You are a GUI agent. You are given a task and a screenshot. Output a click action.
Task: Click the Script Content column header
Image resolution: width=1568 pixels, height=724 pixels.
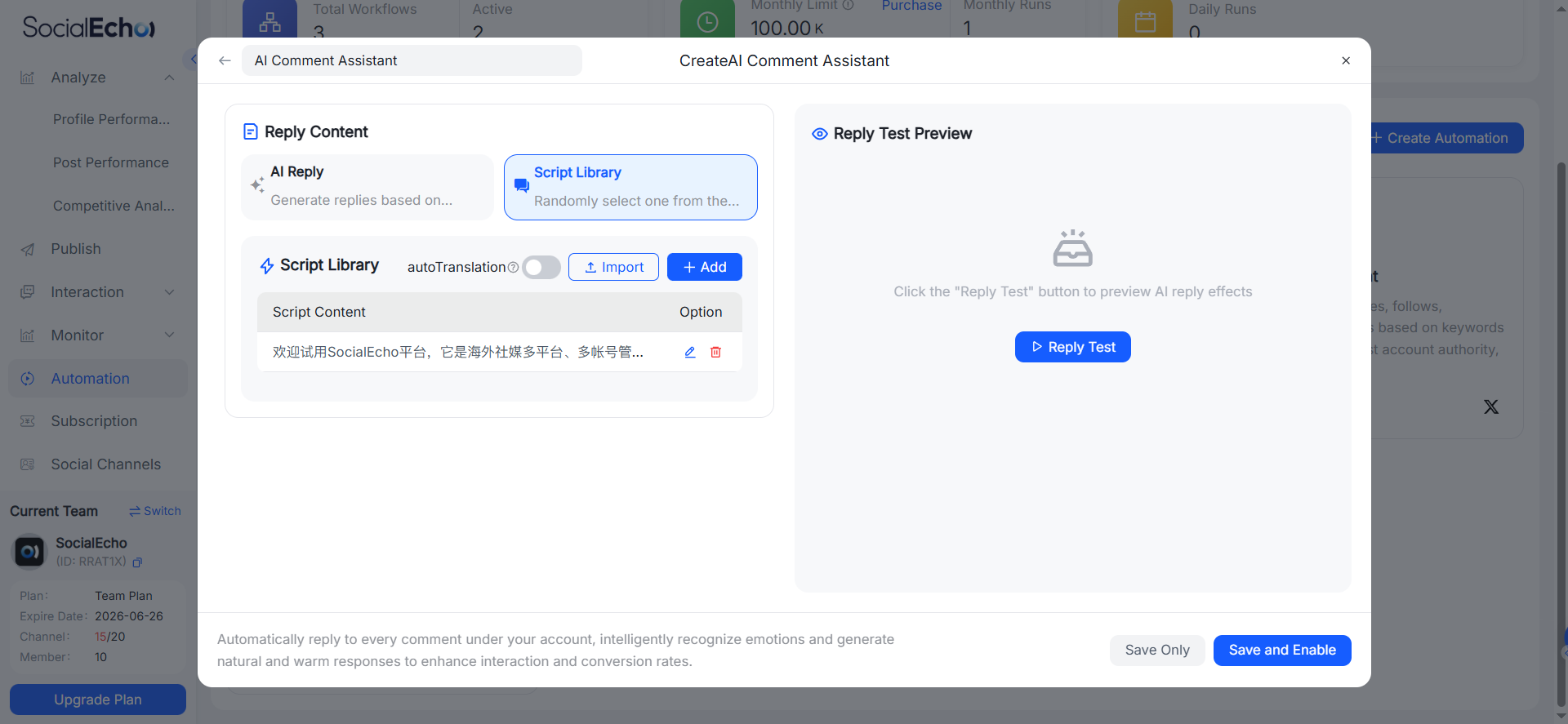(x=319, y=312)
